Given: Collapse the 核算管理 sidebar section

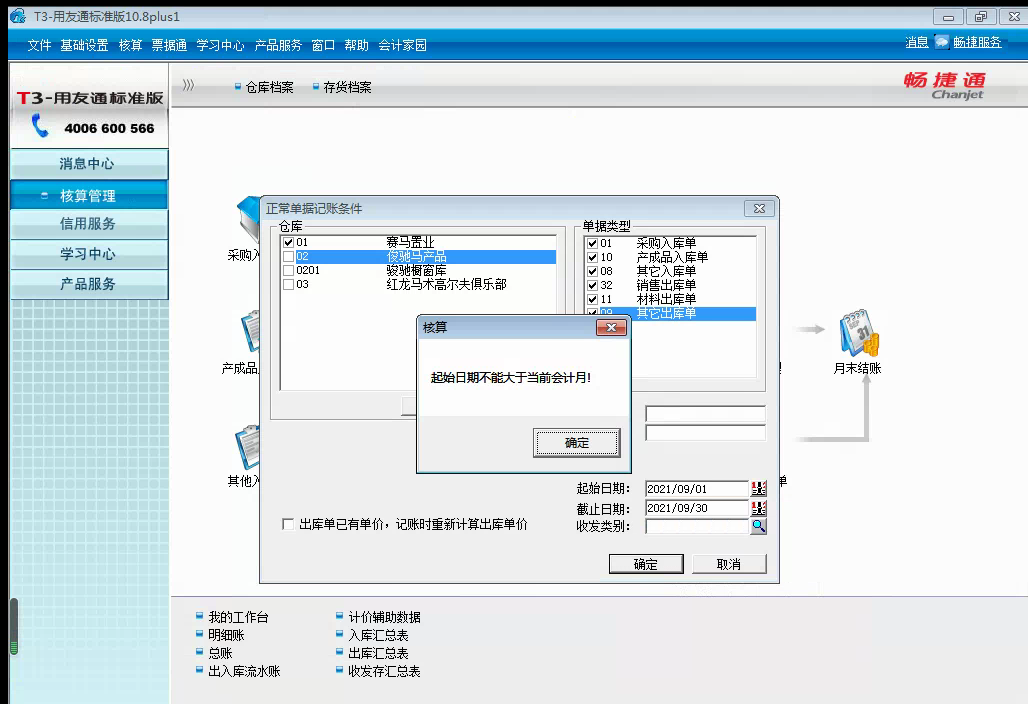Looking at the screenshot, I should pos(89,195).
